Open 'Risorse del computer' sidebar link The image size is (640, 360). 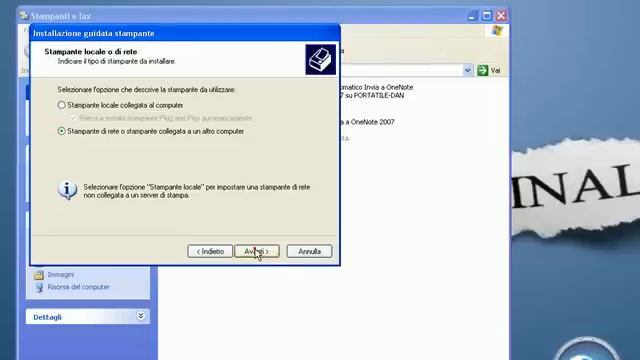(x=78, y=287)
